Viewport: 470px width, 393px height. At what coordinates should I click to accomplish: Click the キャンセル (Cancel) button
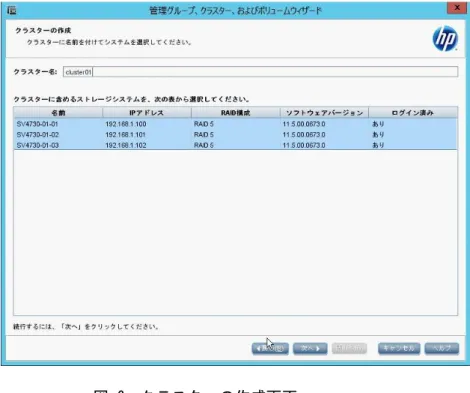(x=399, y=349)
